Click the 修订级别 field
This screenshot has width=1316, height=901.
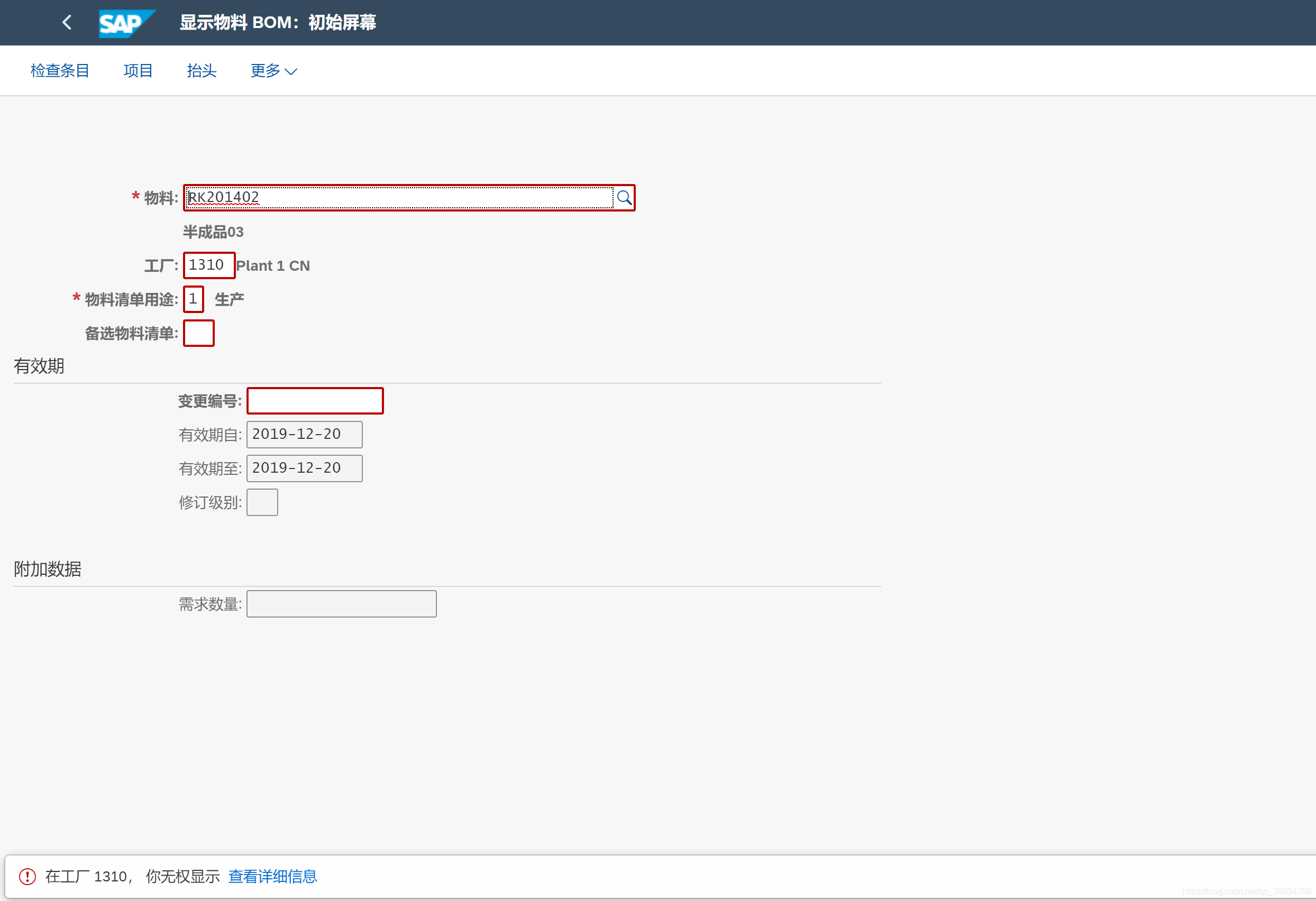[x=262, y=502]
